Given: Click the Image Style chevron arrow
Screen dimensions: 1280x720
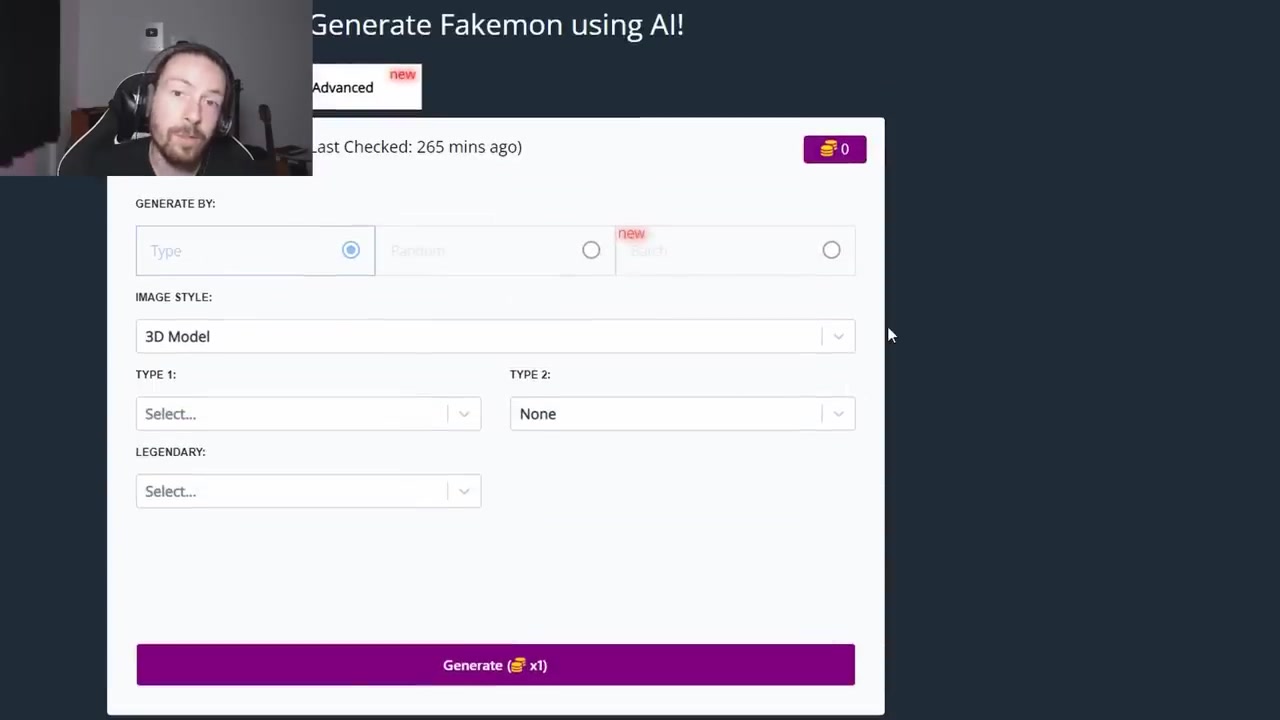Looking at the screenshot, I should (x=838, y=337).
